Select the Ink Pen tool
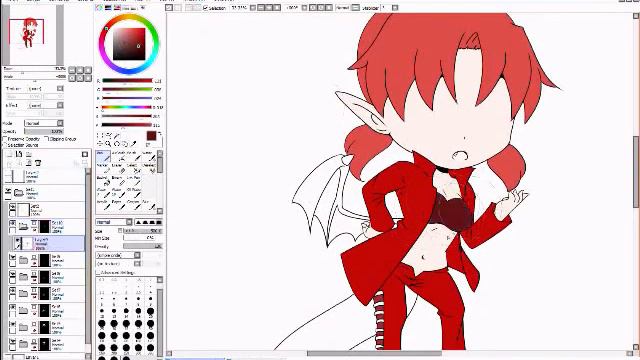The width and height of the screenshot is (640, 360). [133, 180]
